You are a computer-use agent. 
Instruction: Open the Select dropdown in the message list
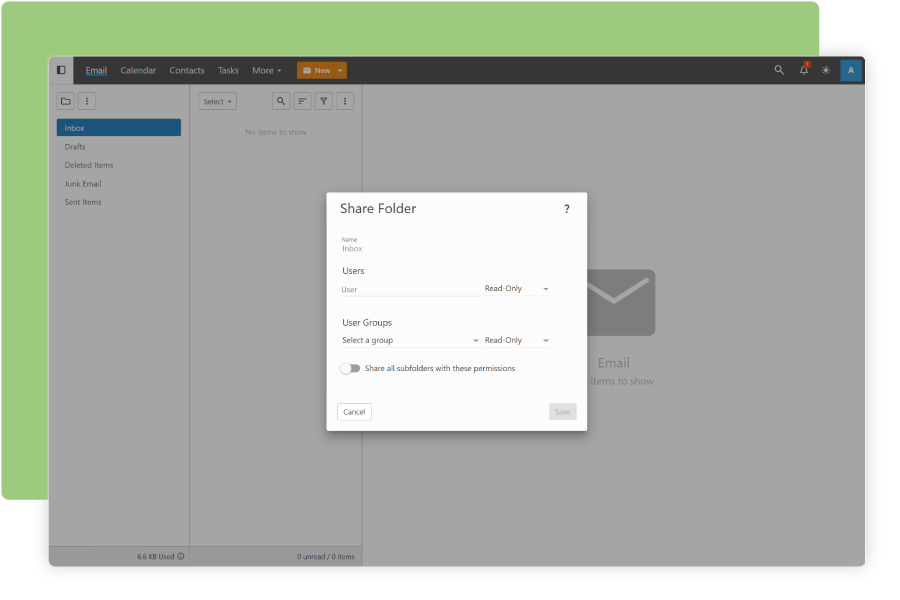pyautogui.click(x=218, y=102)
